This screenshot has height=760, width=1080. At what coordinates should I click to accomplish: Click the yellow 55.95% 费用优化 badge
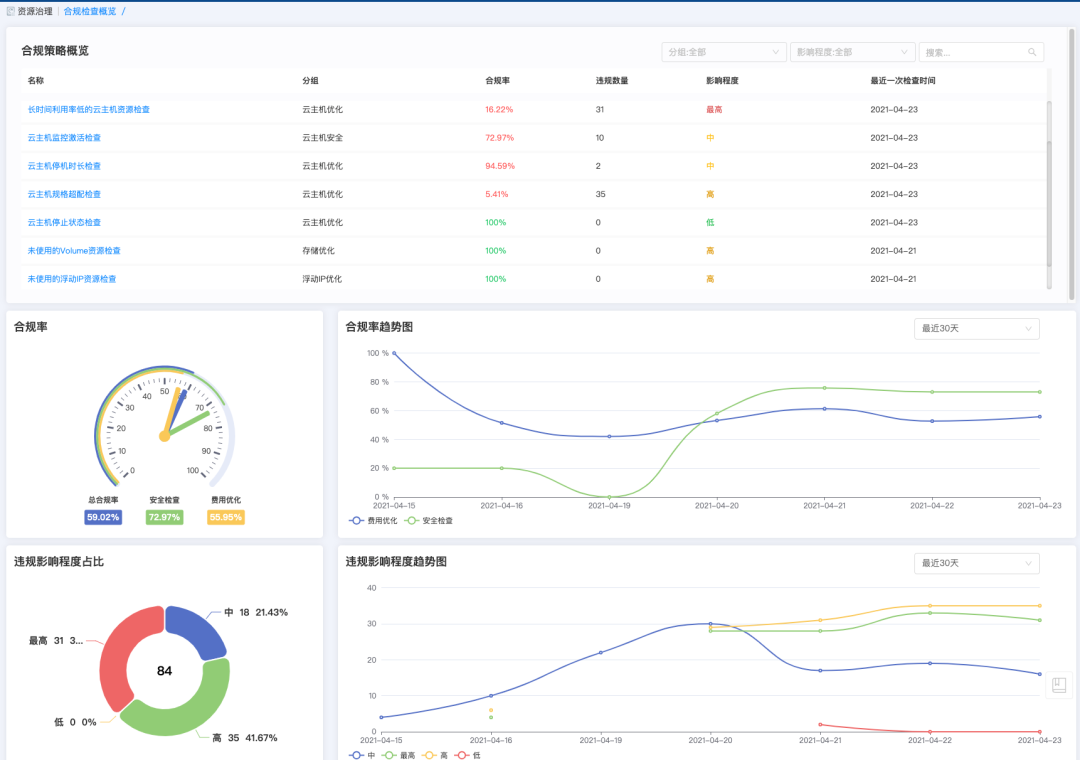pos(226,517)
